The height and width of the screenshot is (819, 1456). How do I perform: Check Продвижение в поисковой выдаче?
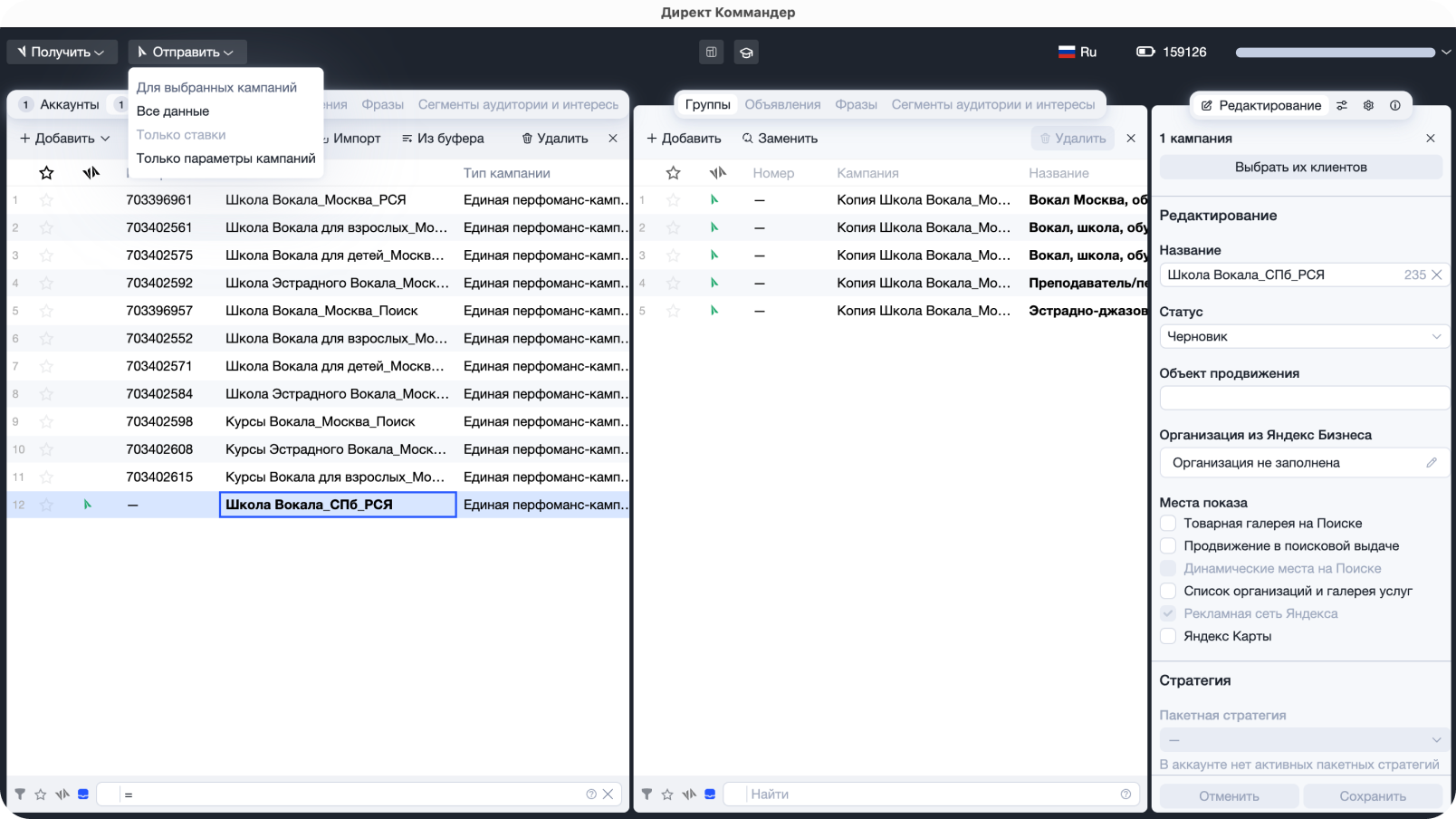coord(1168,546)
